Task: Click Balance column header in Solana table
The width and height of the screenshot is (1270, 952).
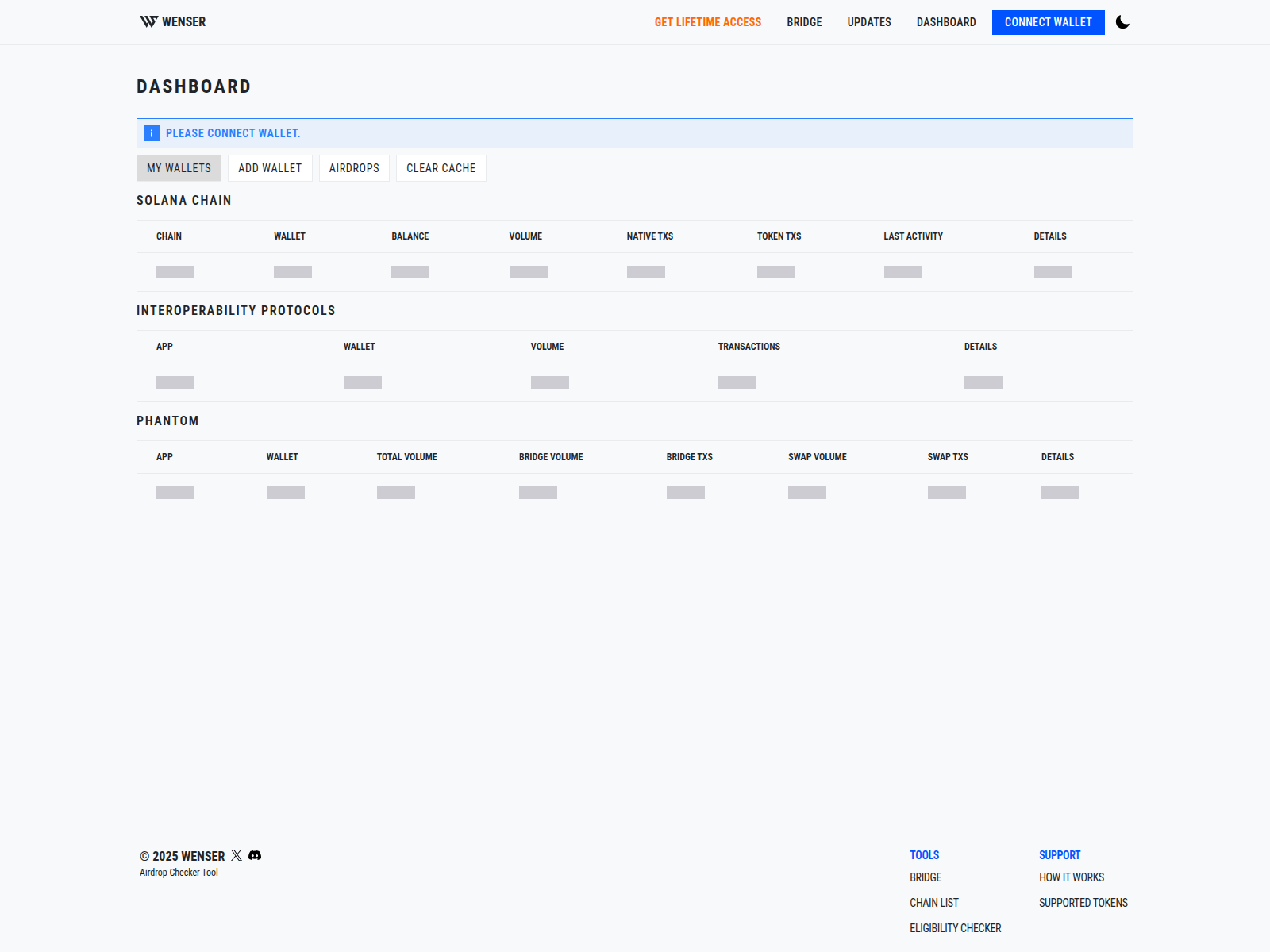Action: [x=410, y=236]
